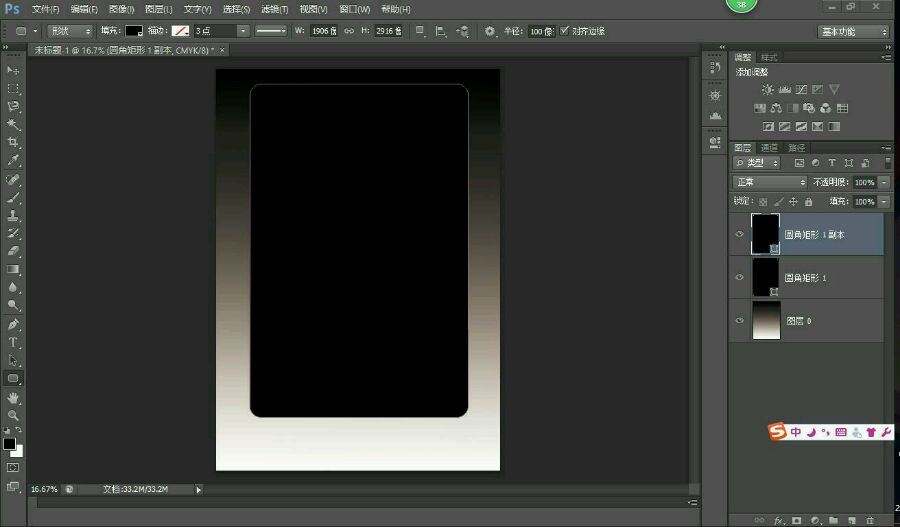
Task: Open the geometry options gear icon
Action: (490, 31)
